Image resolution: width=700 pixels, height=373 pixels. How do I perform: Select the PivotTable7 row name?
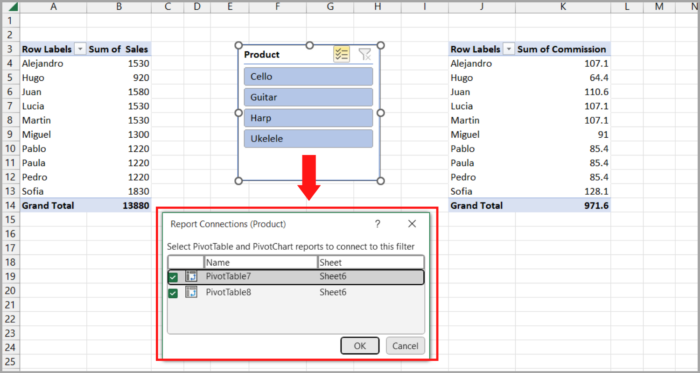(x=229, y=277)
